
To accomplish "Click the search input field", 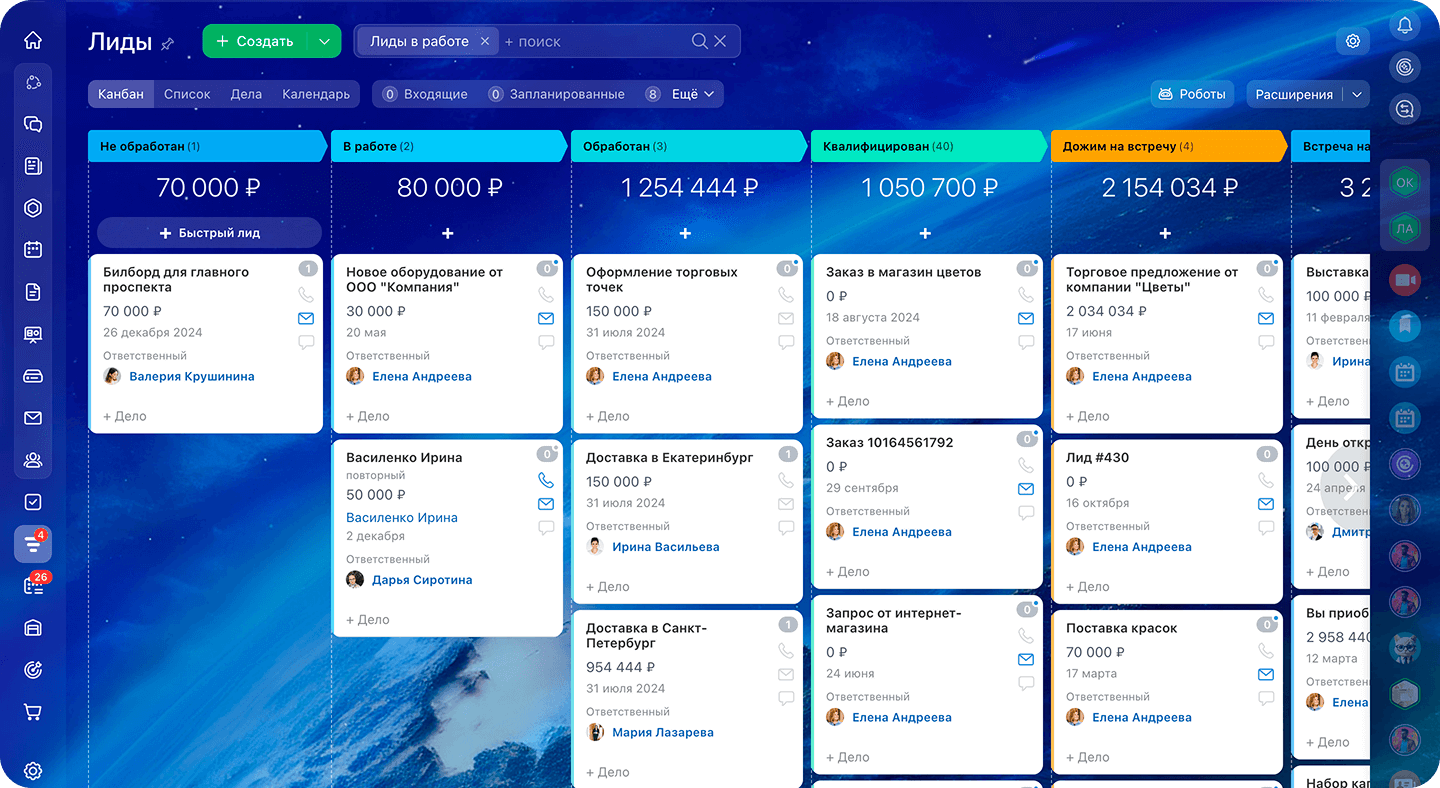I will (595, 42).
